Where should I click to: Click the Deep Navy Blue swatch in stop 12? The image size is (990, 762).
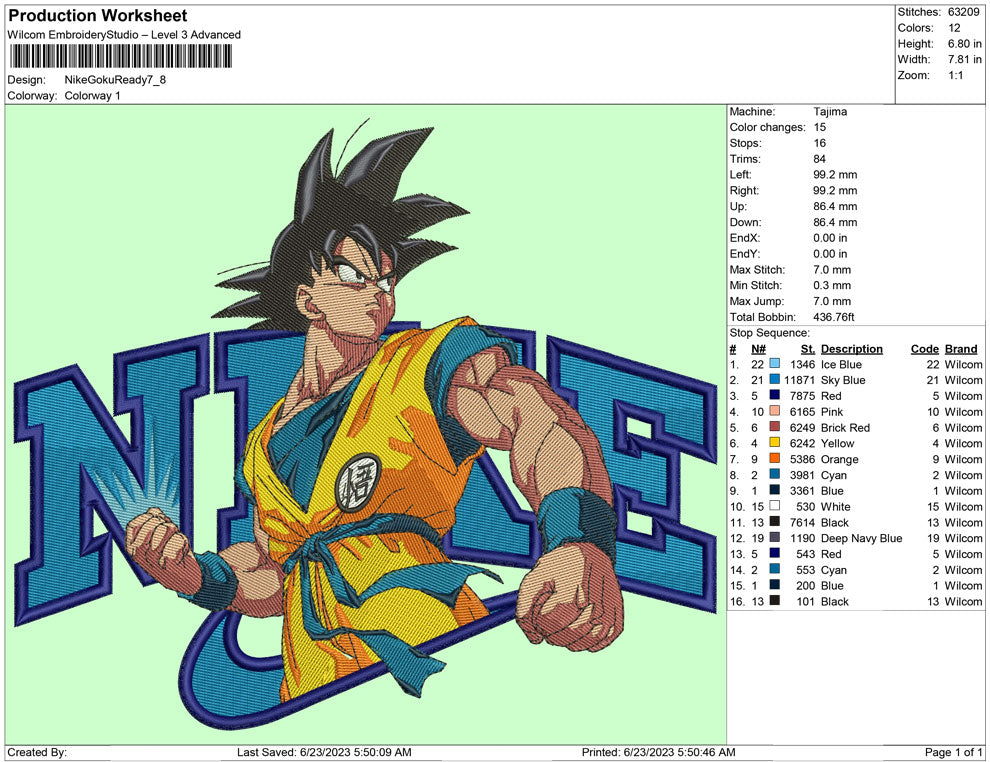(775, 538)
